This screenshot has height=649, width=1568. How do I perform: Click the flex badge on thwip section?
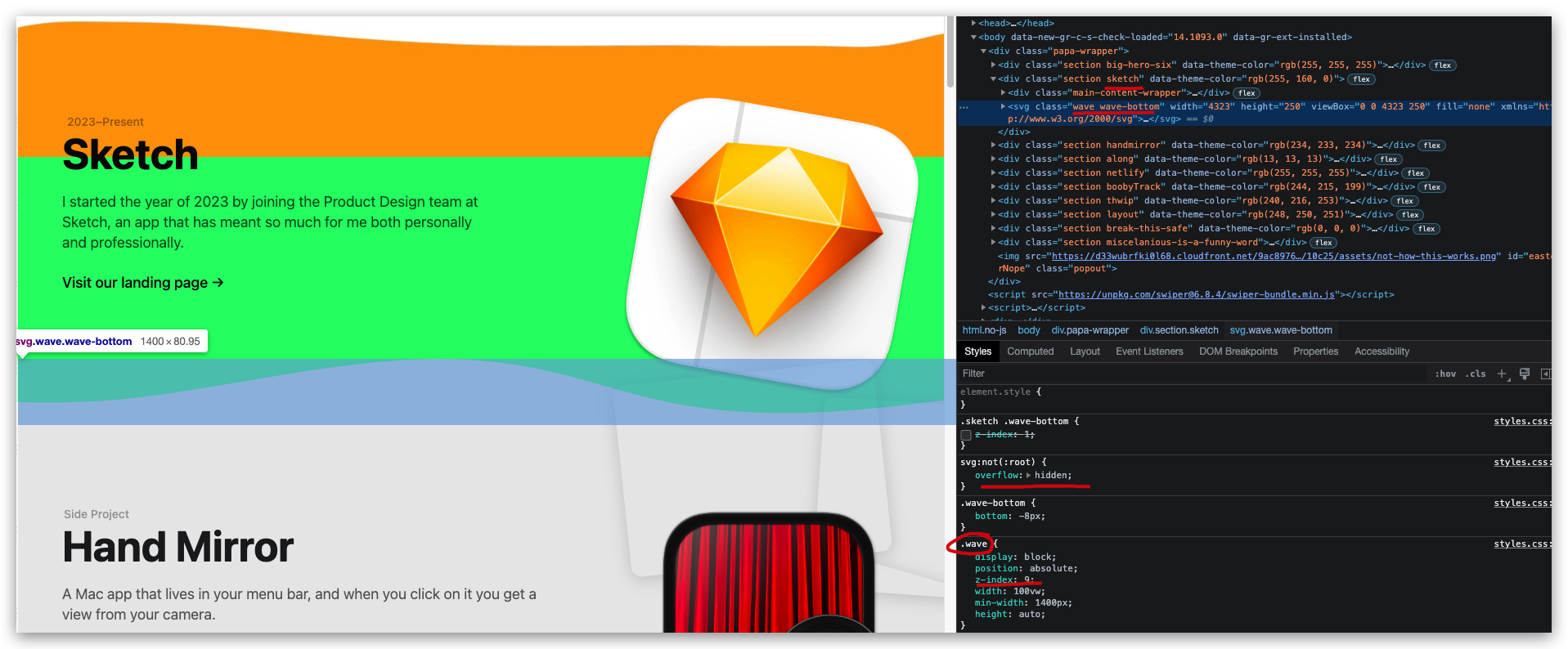pyautogui.click(x=1405, y=201)
